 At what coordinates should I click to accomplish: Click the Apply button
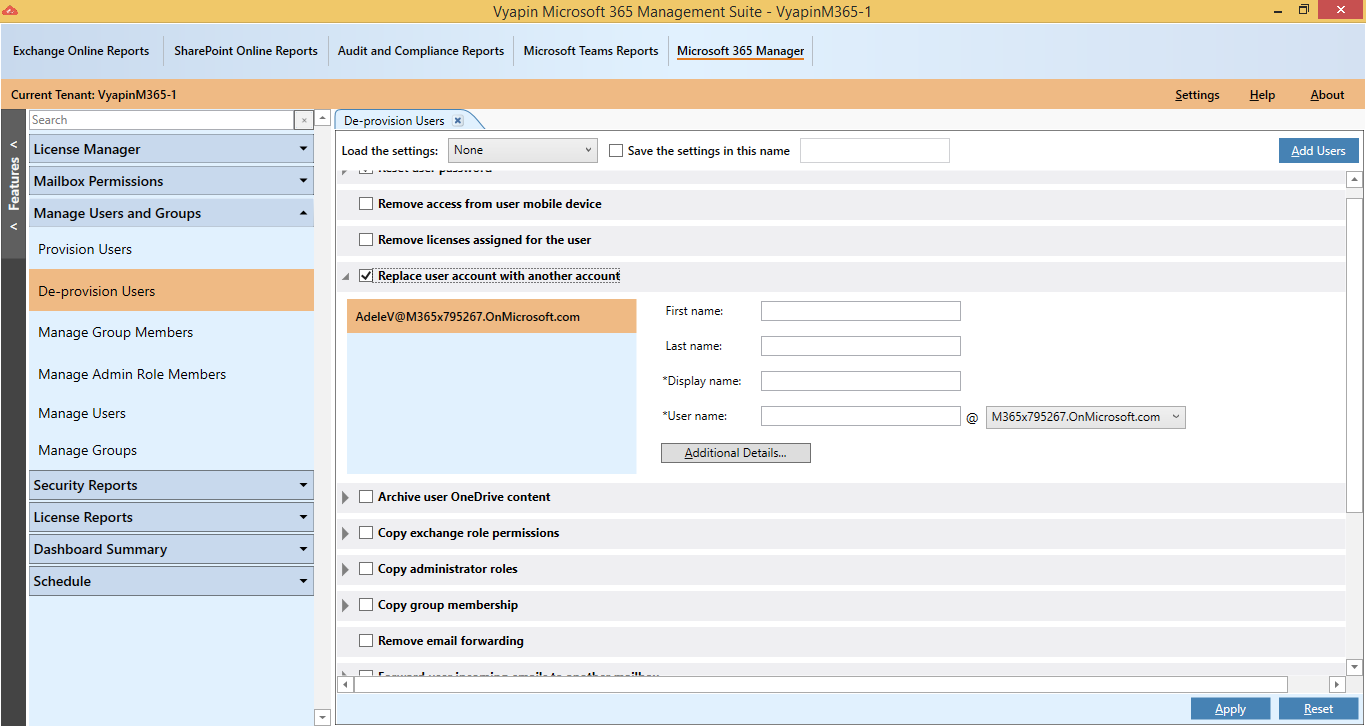1230,708
